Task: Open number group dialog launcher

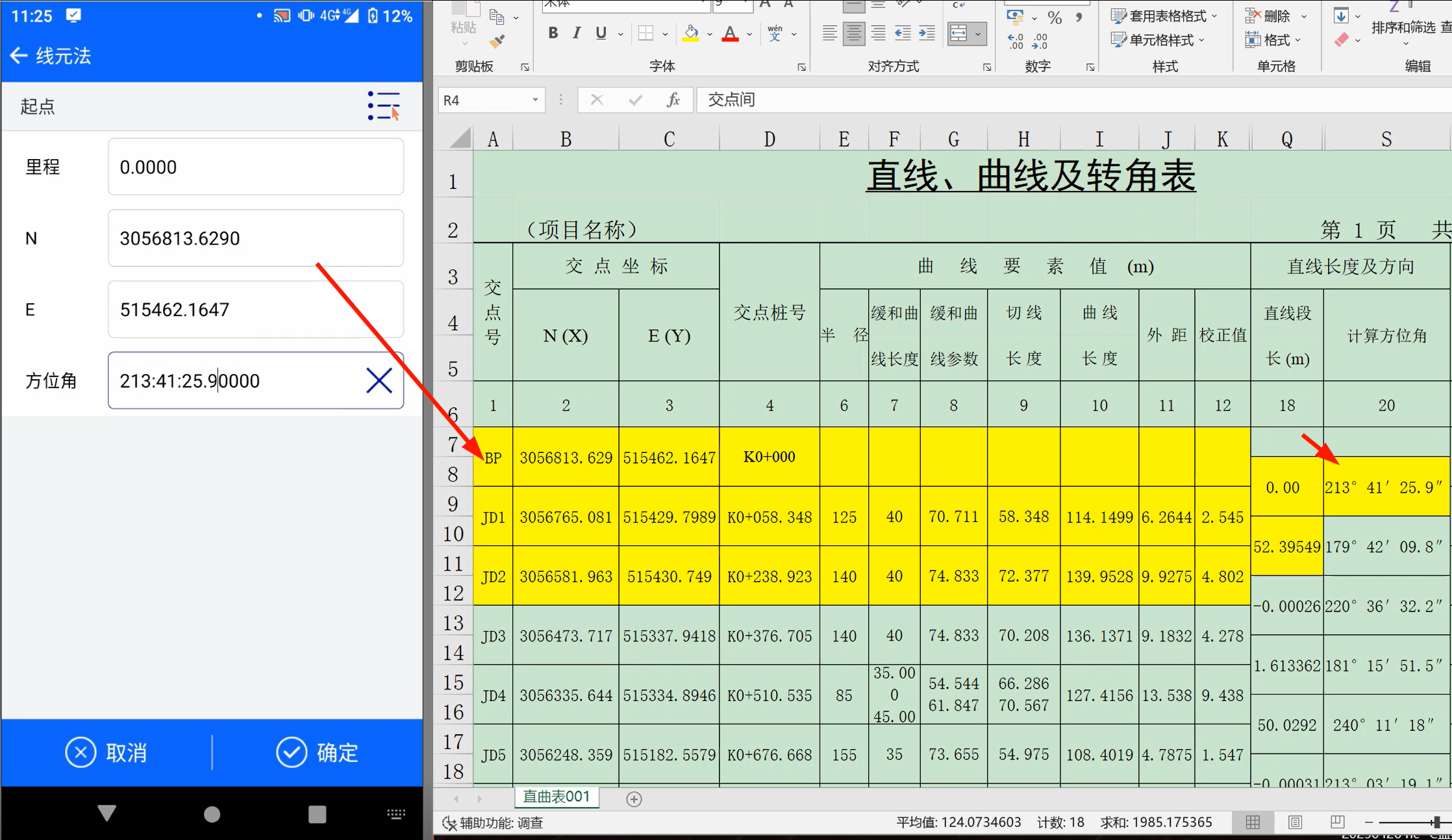Action: pos(1090,67)
